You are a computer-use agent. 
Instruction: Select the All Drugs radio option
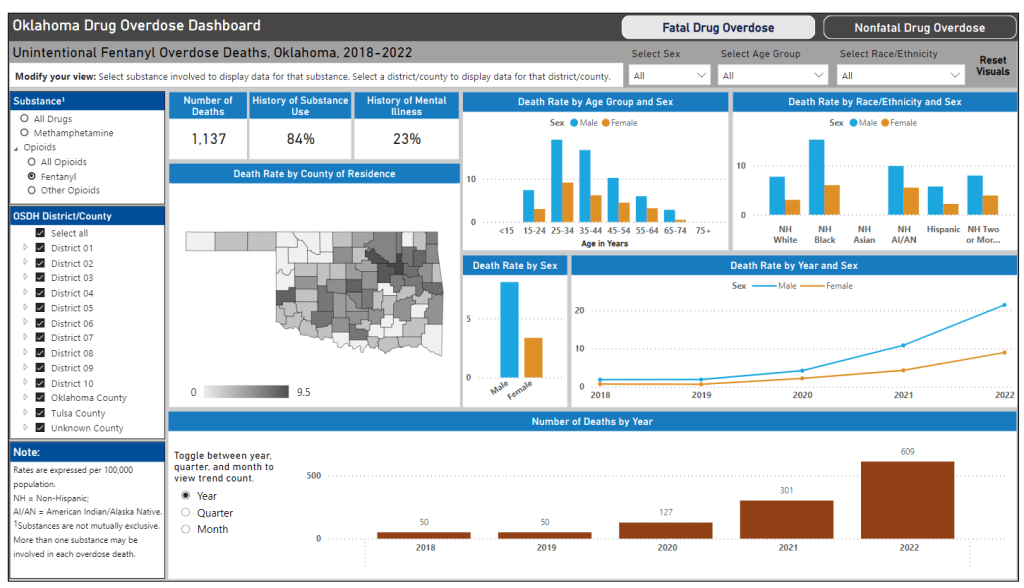point(25,119)
